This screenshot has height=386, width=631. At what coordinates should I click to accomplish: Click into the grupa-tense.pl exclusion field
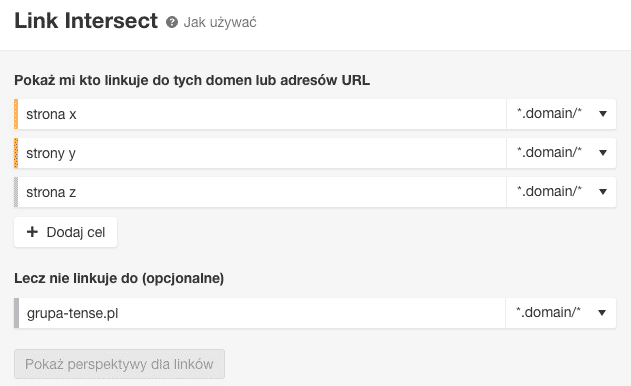point(262,313)
